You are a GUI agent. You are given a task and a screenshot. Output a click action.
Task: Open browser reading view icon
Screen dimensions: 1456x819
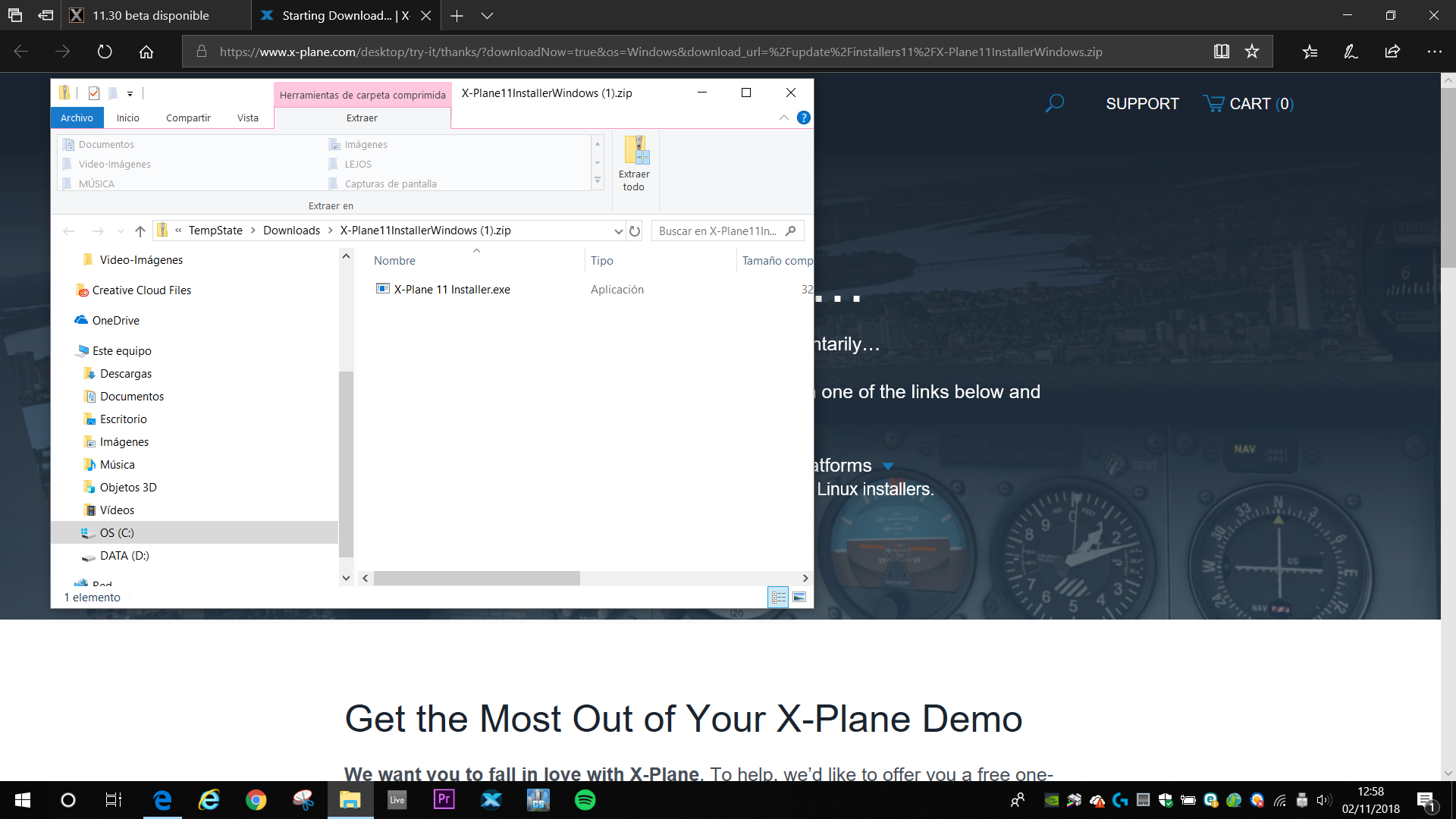[x=1221, y=52]
